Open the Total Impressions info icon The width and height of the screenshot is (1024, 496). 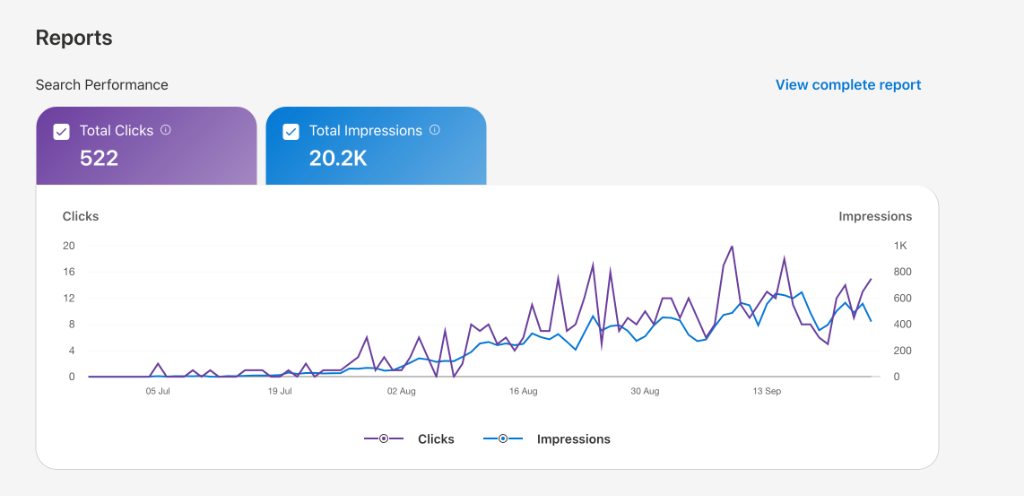tap(434, 130)
